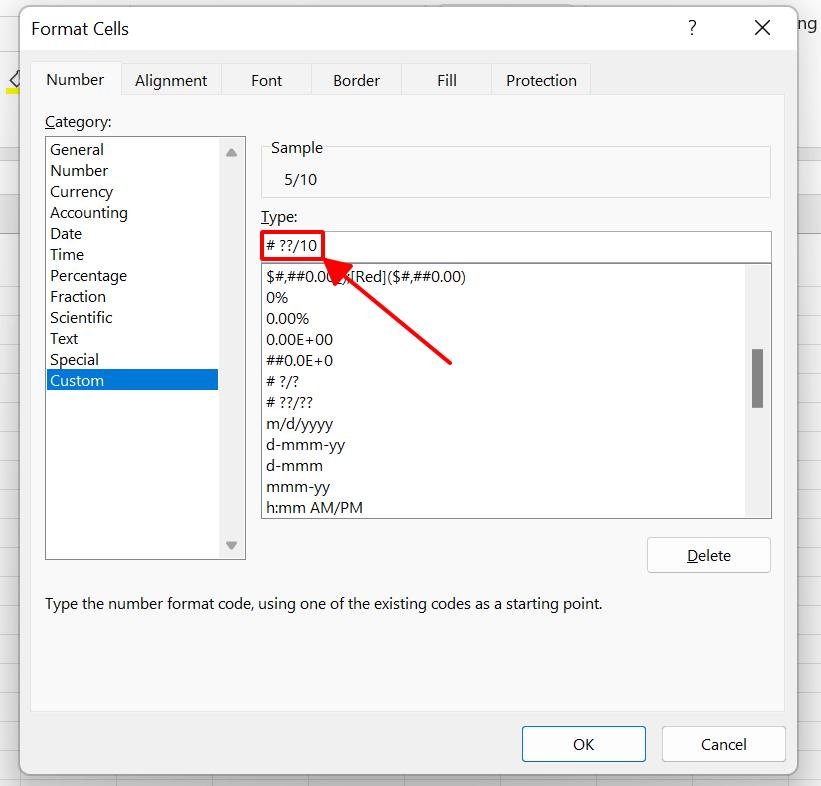This screenshot has width=821, height=786.
Task: Select the mmm-yy format code
Action: pos(503,486)
